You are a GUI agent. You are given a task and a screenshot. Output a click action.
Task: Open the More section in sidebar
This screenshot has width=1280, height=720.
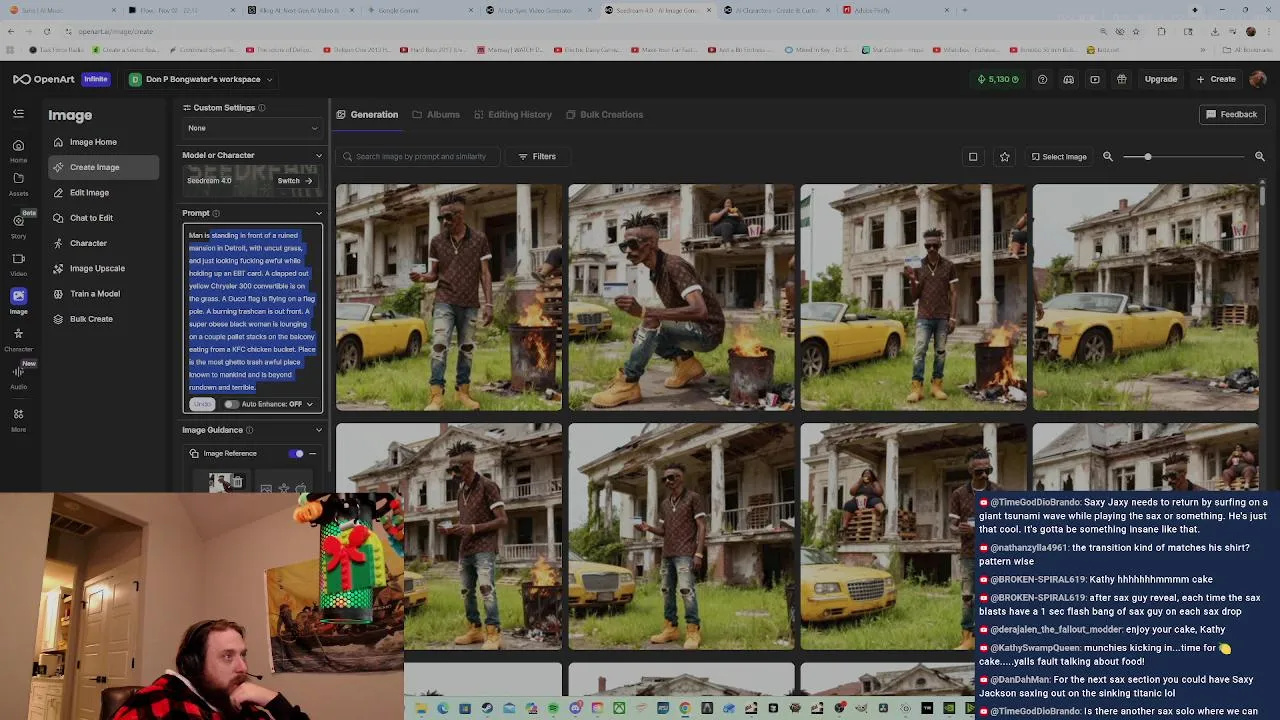18,419
